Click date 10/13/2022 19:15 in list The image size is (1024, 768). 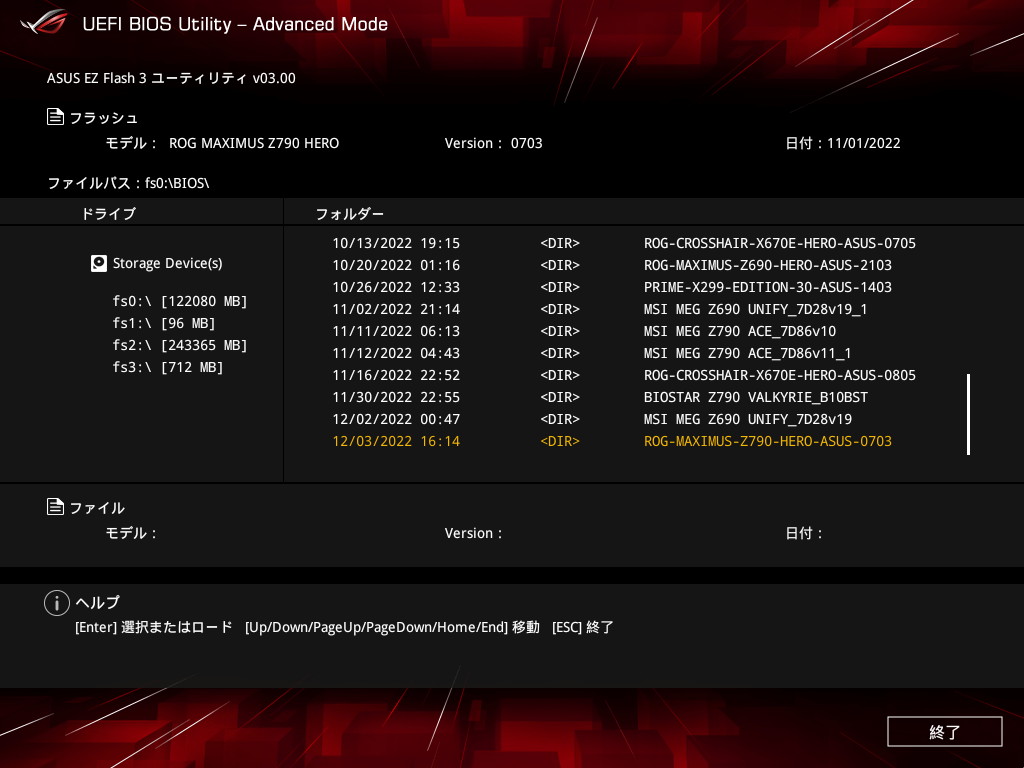click(x=396, y=243)
